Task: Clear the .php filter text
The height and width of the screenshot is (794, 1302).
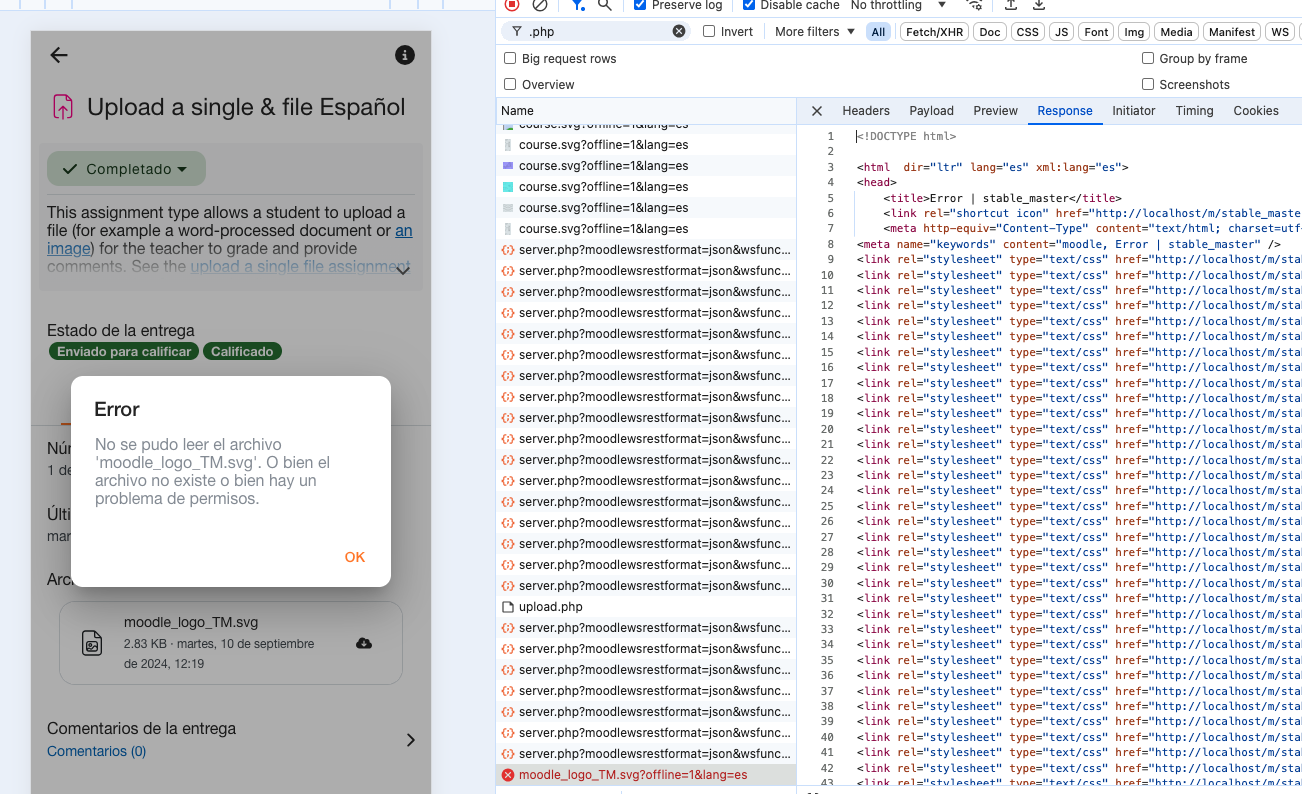Action: 679,32
